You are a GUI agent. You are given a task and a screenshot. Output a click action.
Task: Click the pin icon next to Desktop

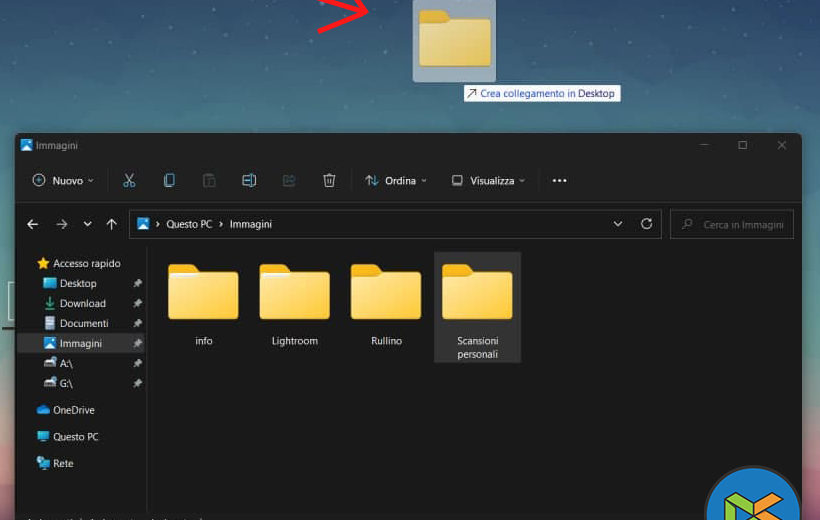click(x=138, y=283)
